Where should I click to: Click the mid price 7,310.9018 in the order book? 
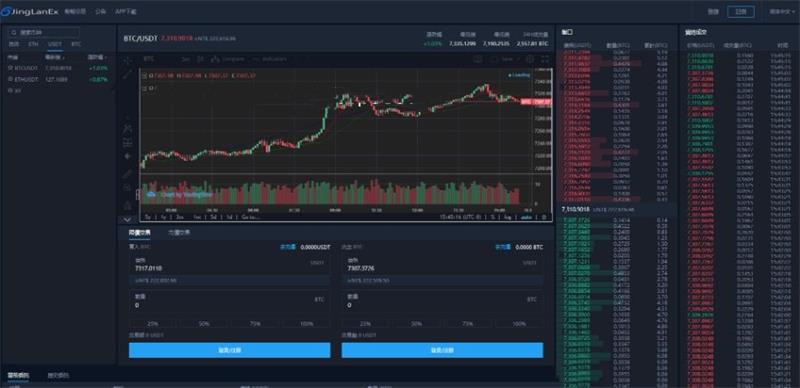pyautogui.click(x=576, y=209)
